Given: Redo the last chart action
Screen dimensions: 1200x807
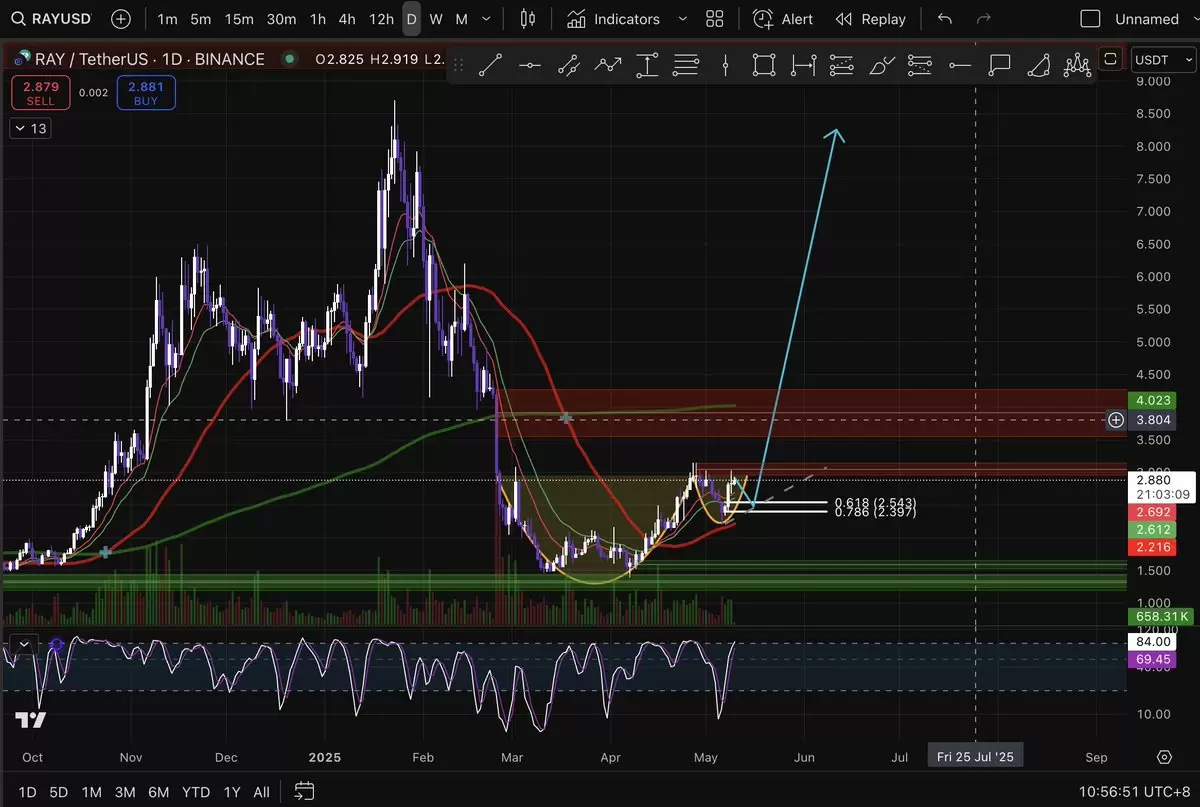Looking at the screenshot, I should pos(983,19).
